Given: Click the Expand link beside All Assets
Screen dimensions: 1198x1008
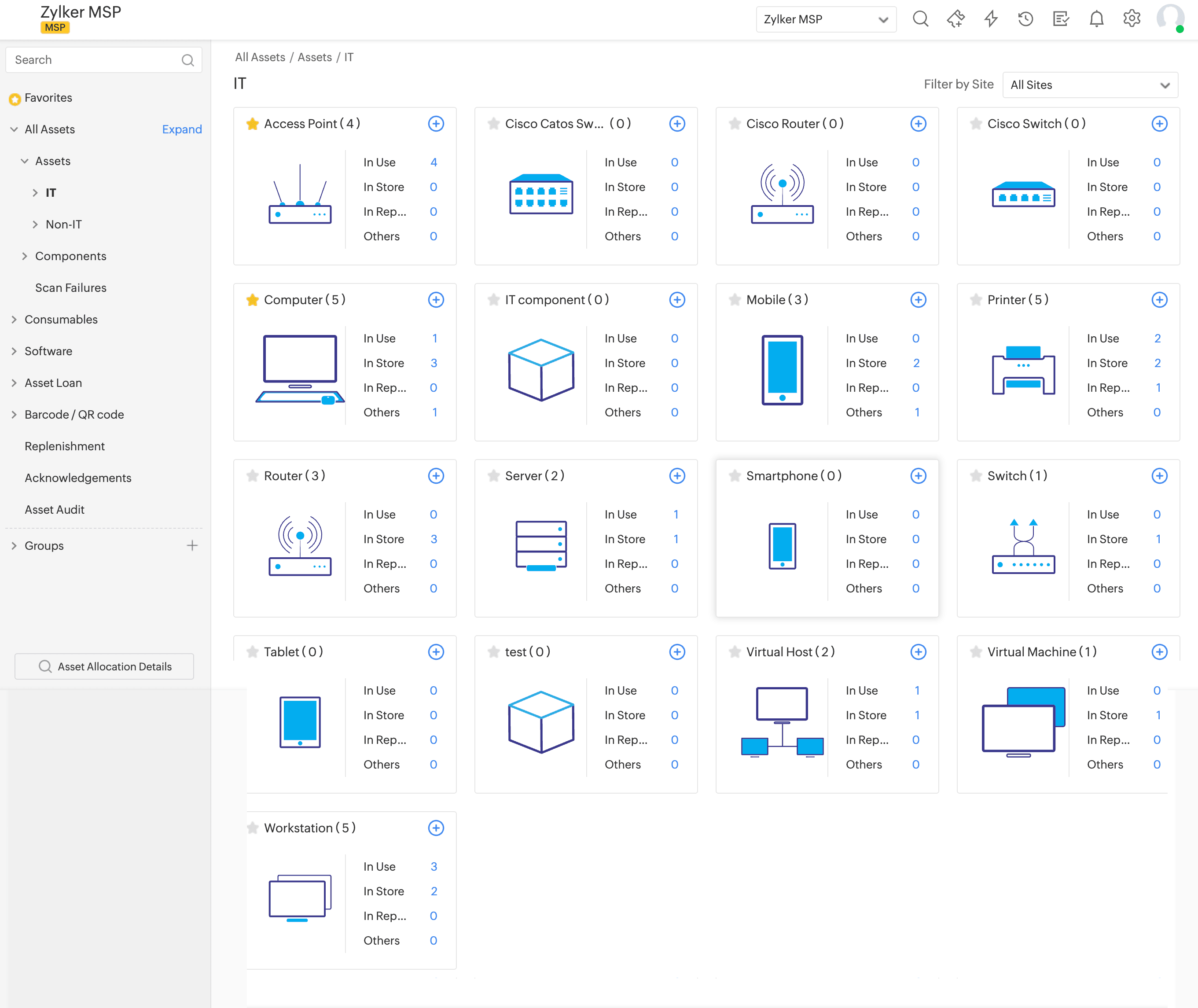Looking at the screenshot, I should pyautogui.click(x=182, y=129).
